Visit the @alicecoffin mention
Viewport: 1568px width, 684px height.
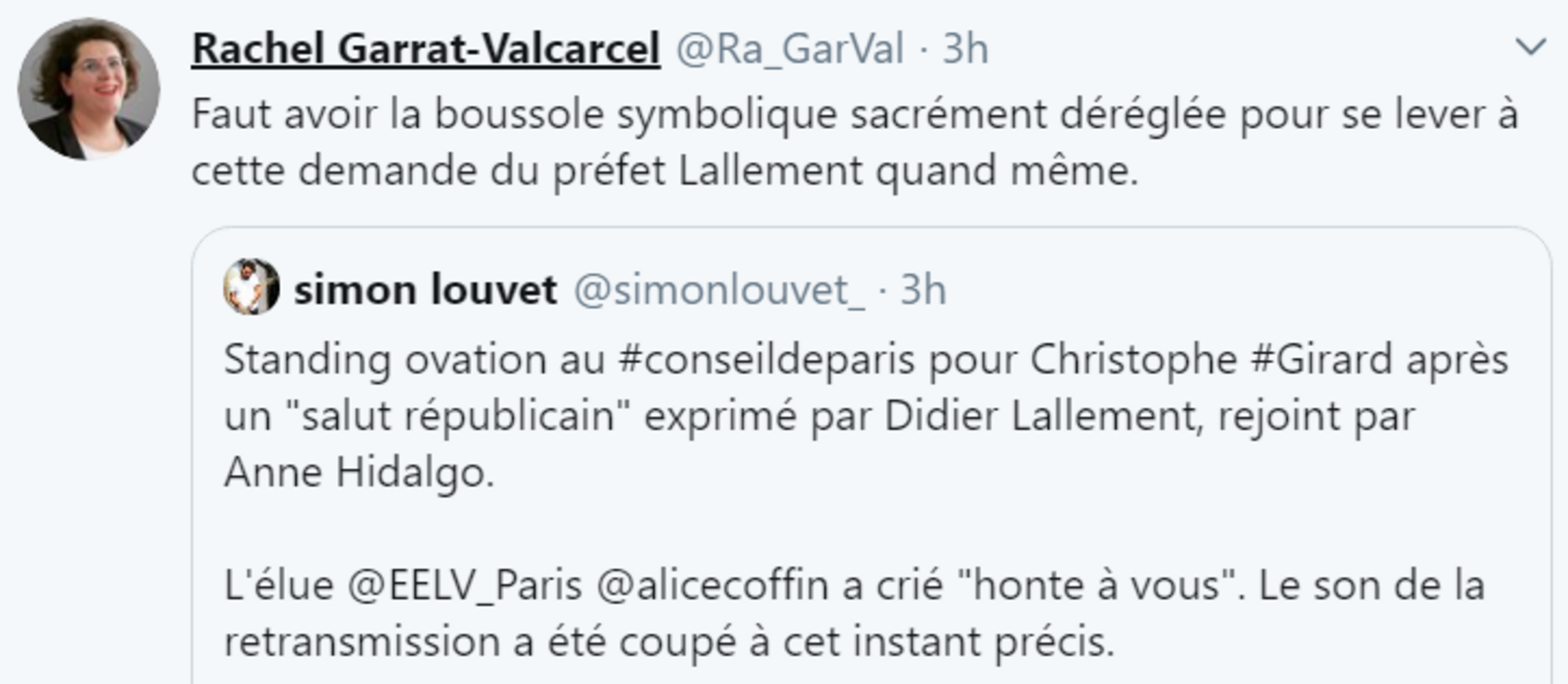click(711, 586)
